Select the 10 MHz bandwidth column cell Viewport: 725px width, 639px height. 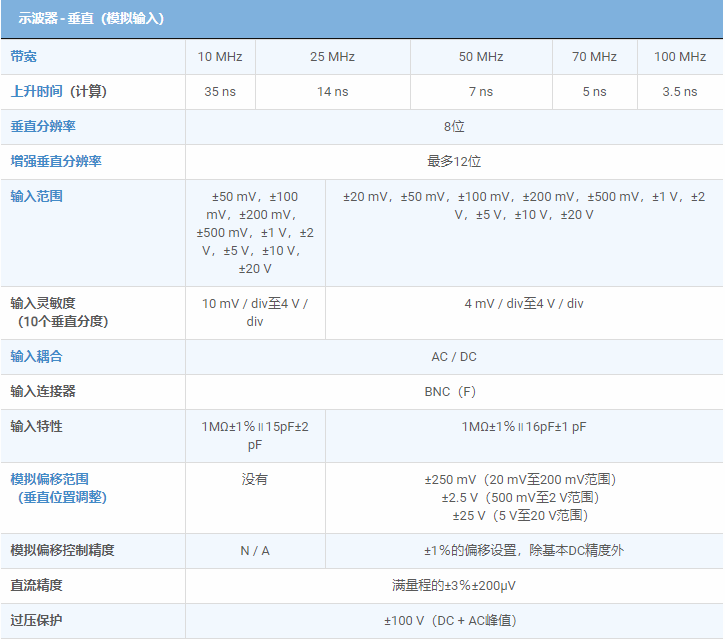tap(220, 57)
